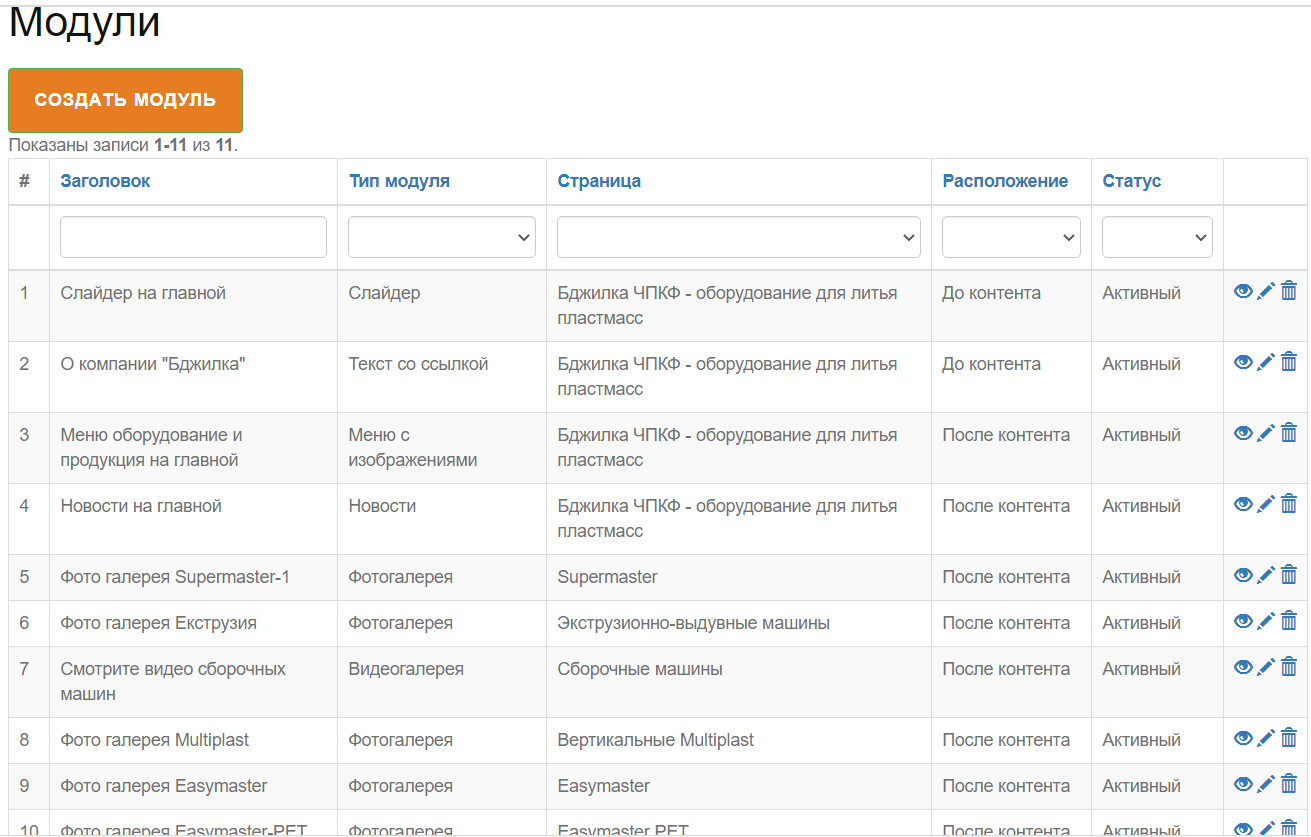Delete "Фото галерея Supermaster-1" using trash icon
1311x837 pixels.
[x=1289, y=575]
